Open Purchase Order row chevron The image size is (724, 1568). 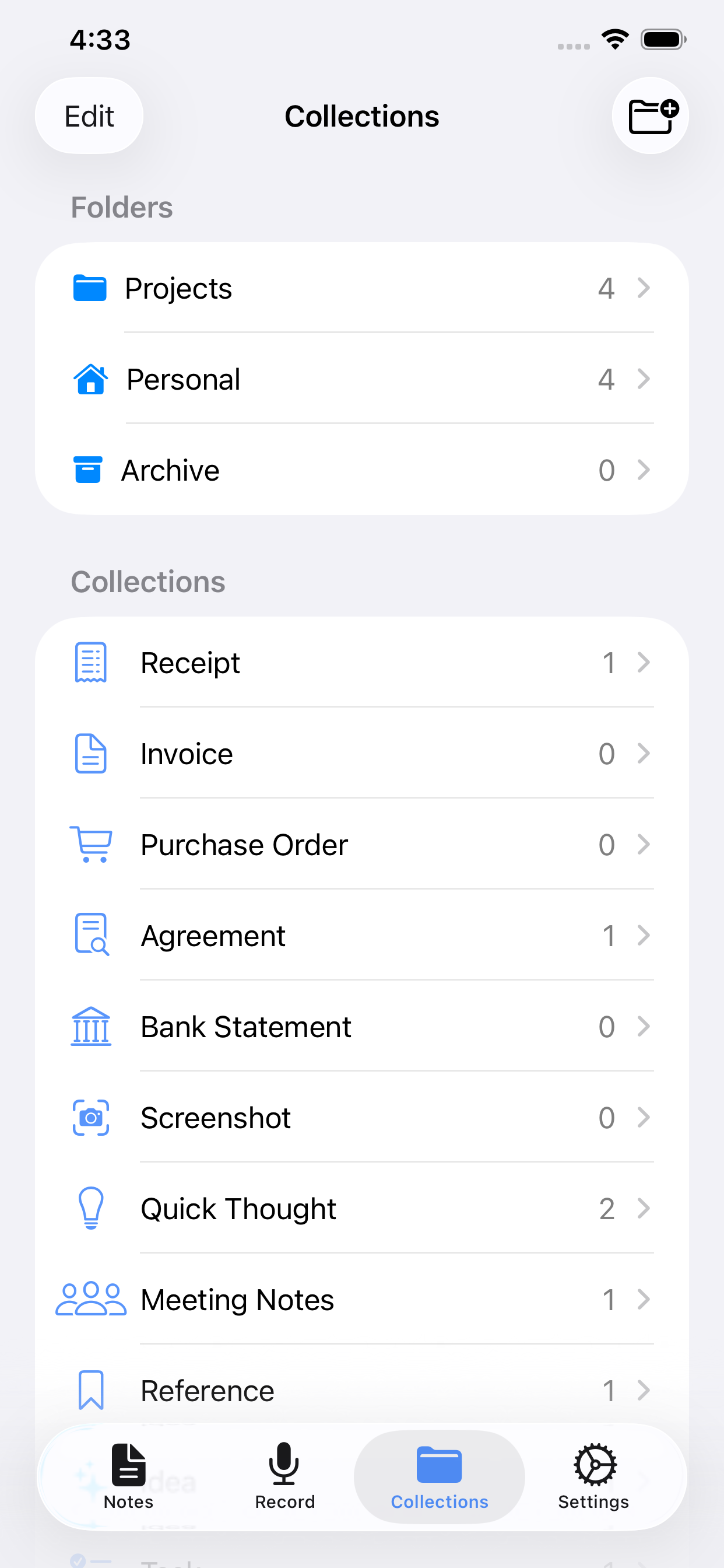point(644,844)
